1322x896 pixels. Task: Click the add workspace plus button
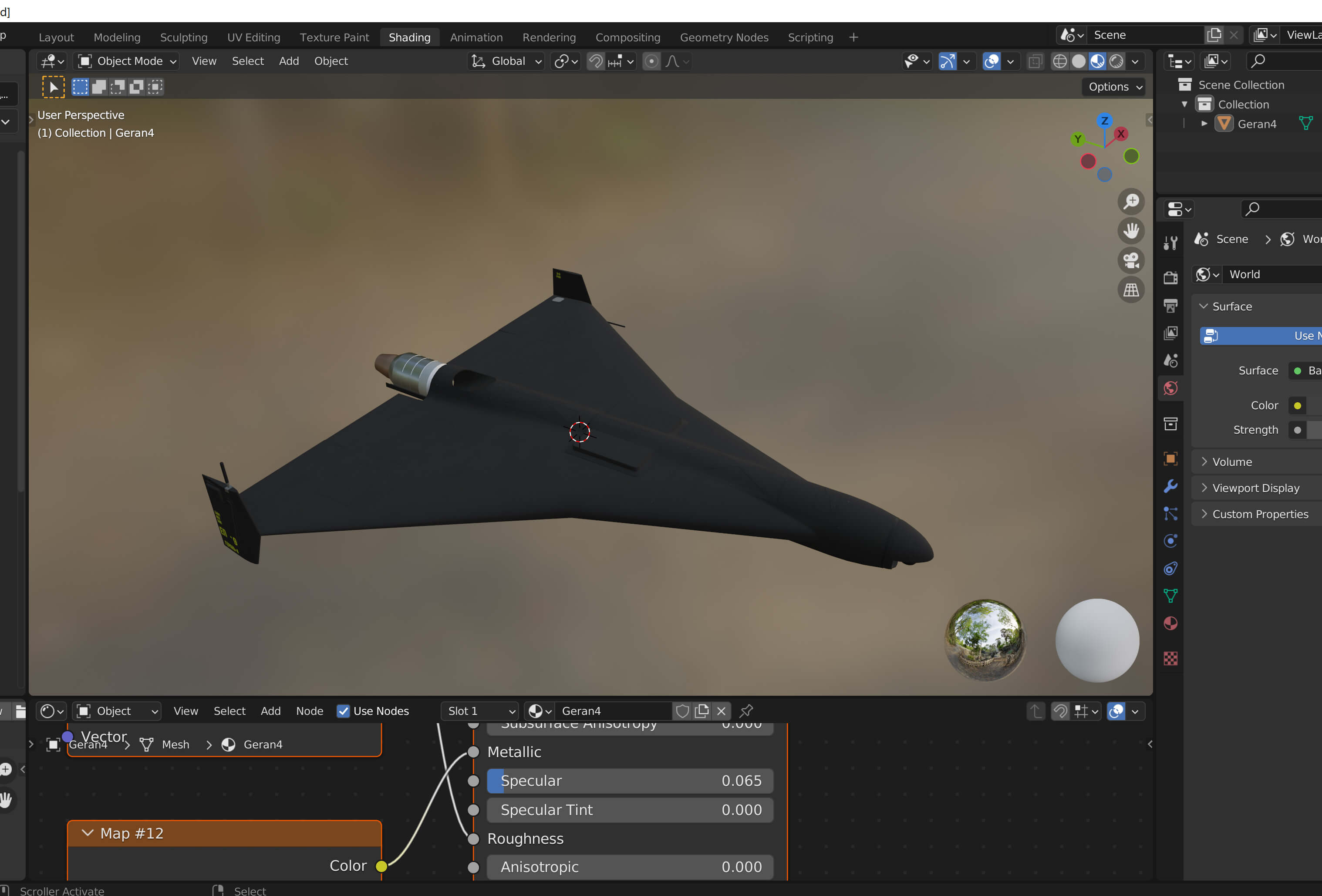tap(853, 37)
